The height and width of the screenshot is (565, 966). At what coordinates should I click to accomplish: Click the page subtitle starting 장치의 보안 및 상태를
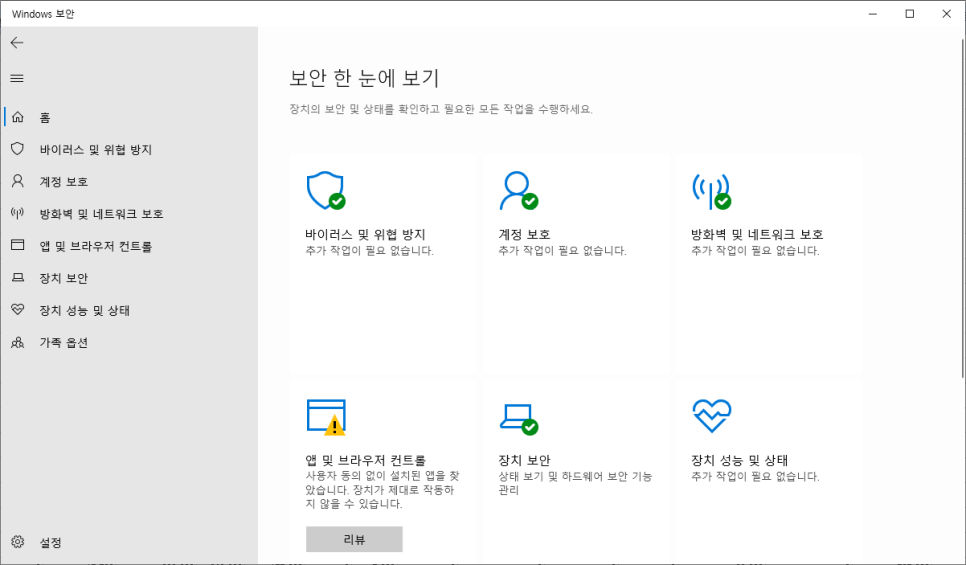tap(441, 109)
